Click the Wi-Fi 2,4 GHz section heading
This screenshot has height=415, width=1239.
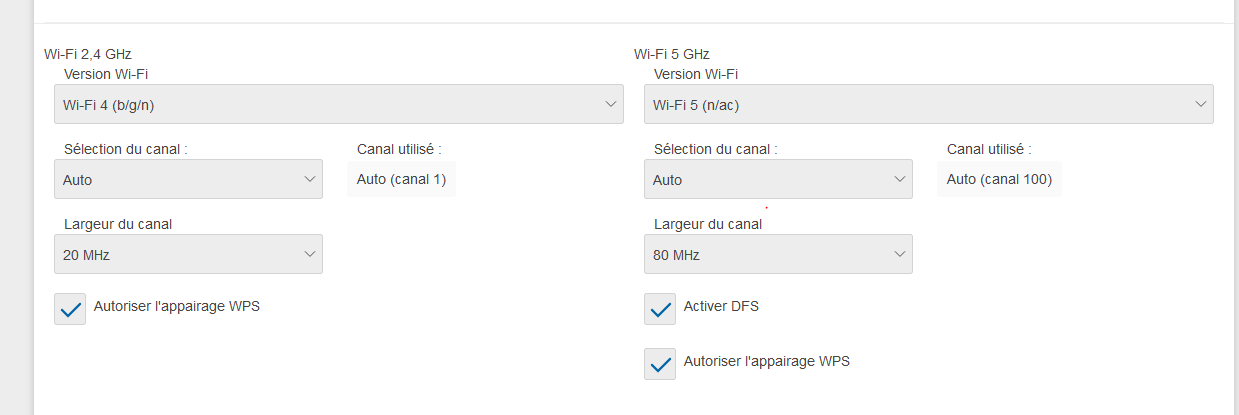88,54
